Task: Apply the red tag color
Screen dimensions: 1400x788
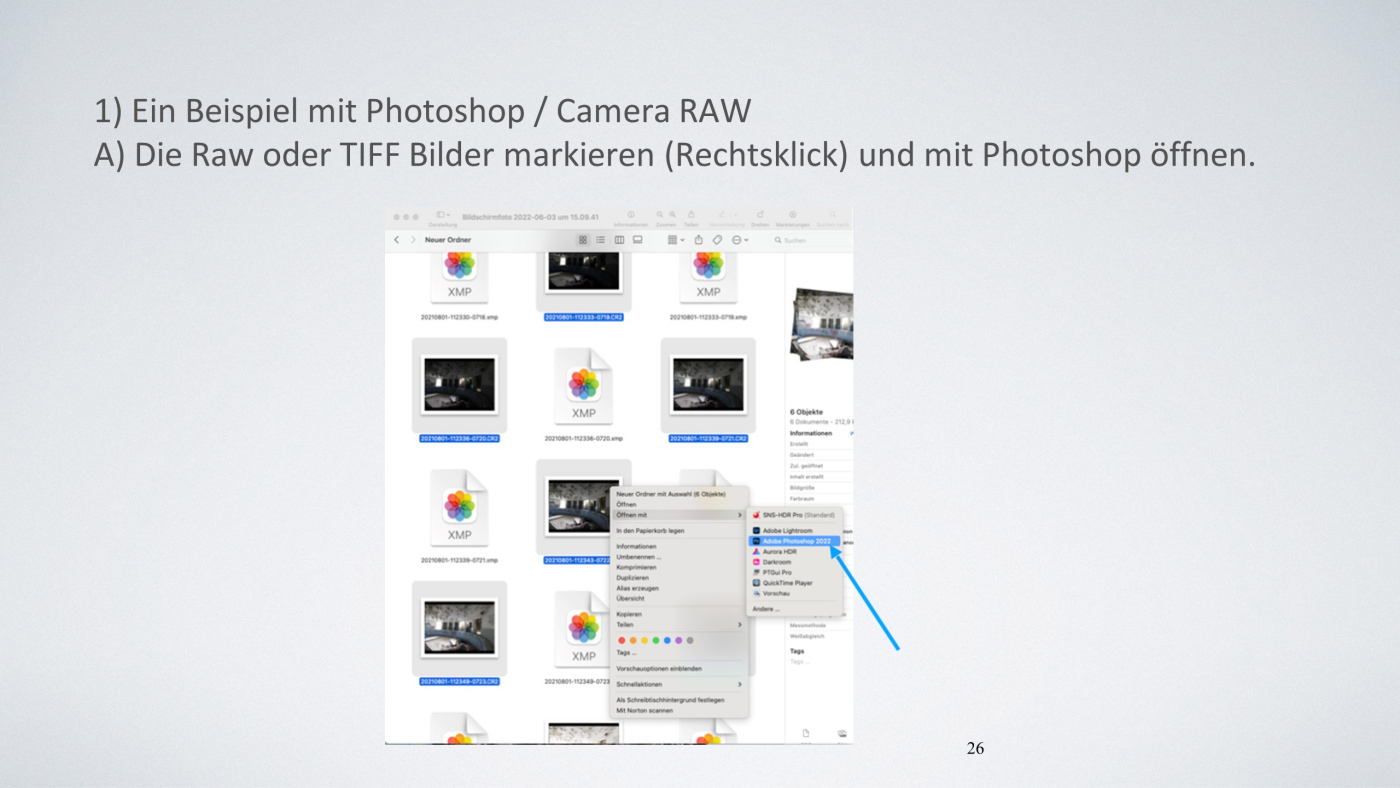Action: (622, 640)
